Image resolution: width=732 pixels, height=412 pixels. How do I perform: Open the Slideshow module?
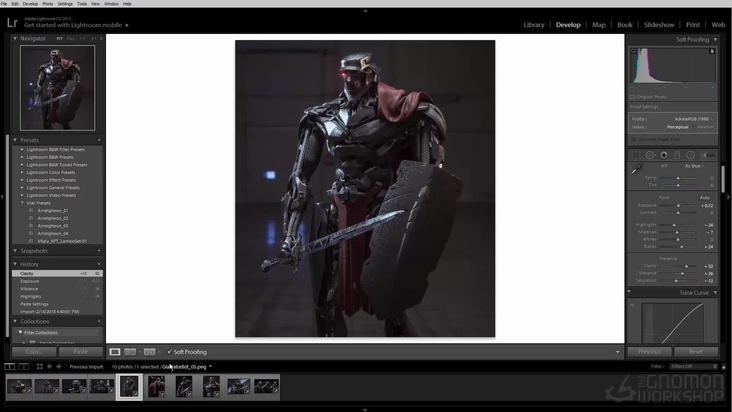pyautogui.click(x=659, y=25)
